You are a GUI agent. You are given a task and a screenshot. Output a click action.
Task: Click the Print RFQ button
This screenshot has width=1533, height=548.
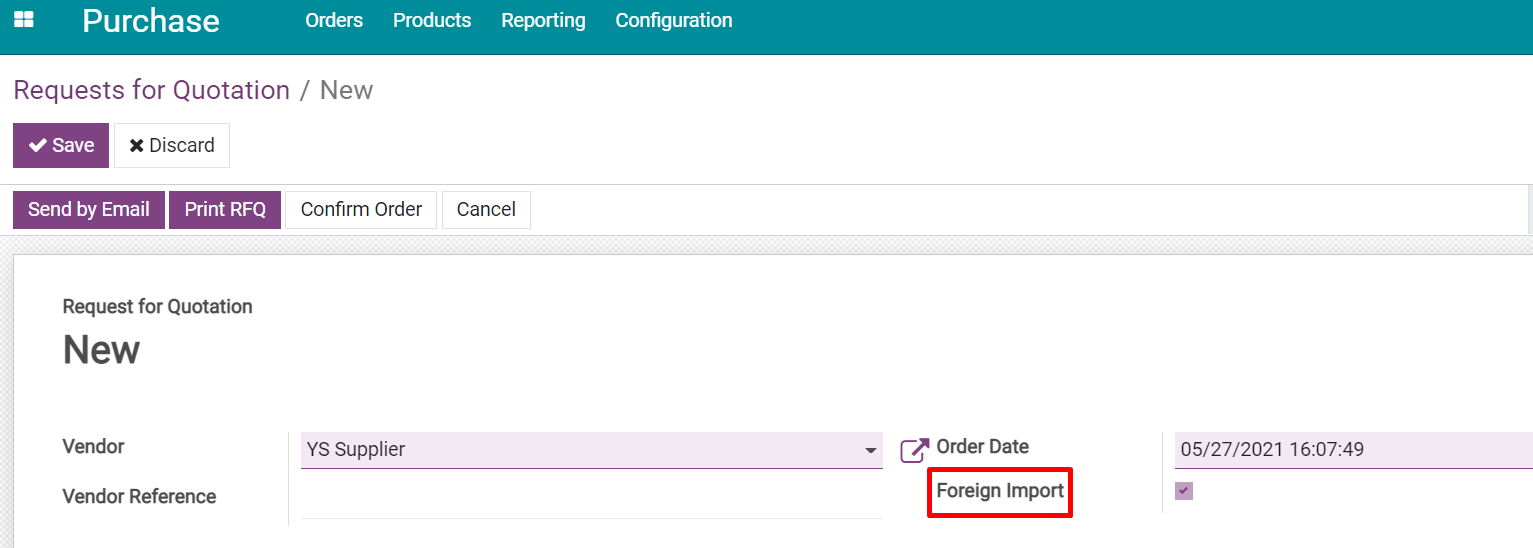click(225, 210)
